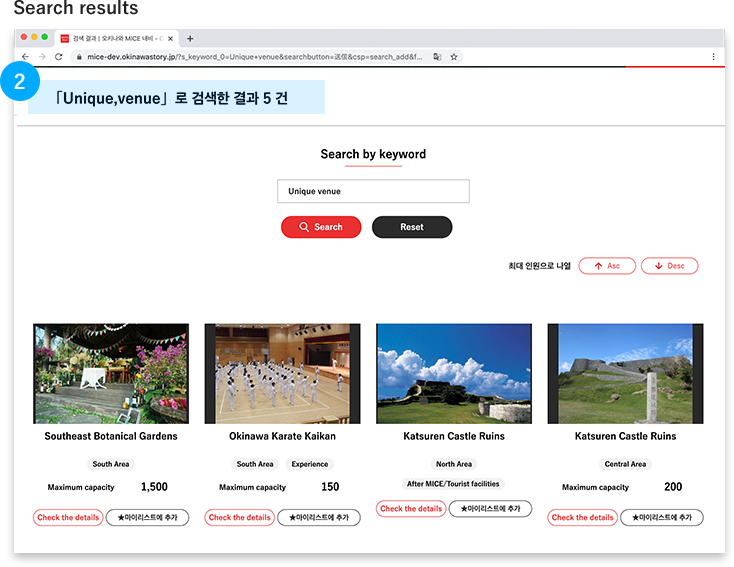Screen dimensions: 734x567
Task: Click Katsuren Castle Ruins title tagged North Area
Action: 454,436
